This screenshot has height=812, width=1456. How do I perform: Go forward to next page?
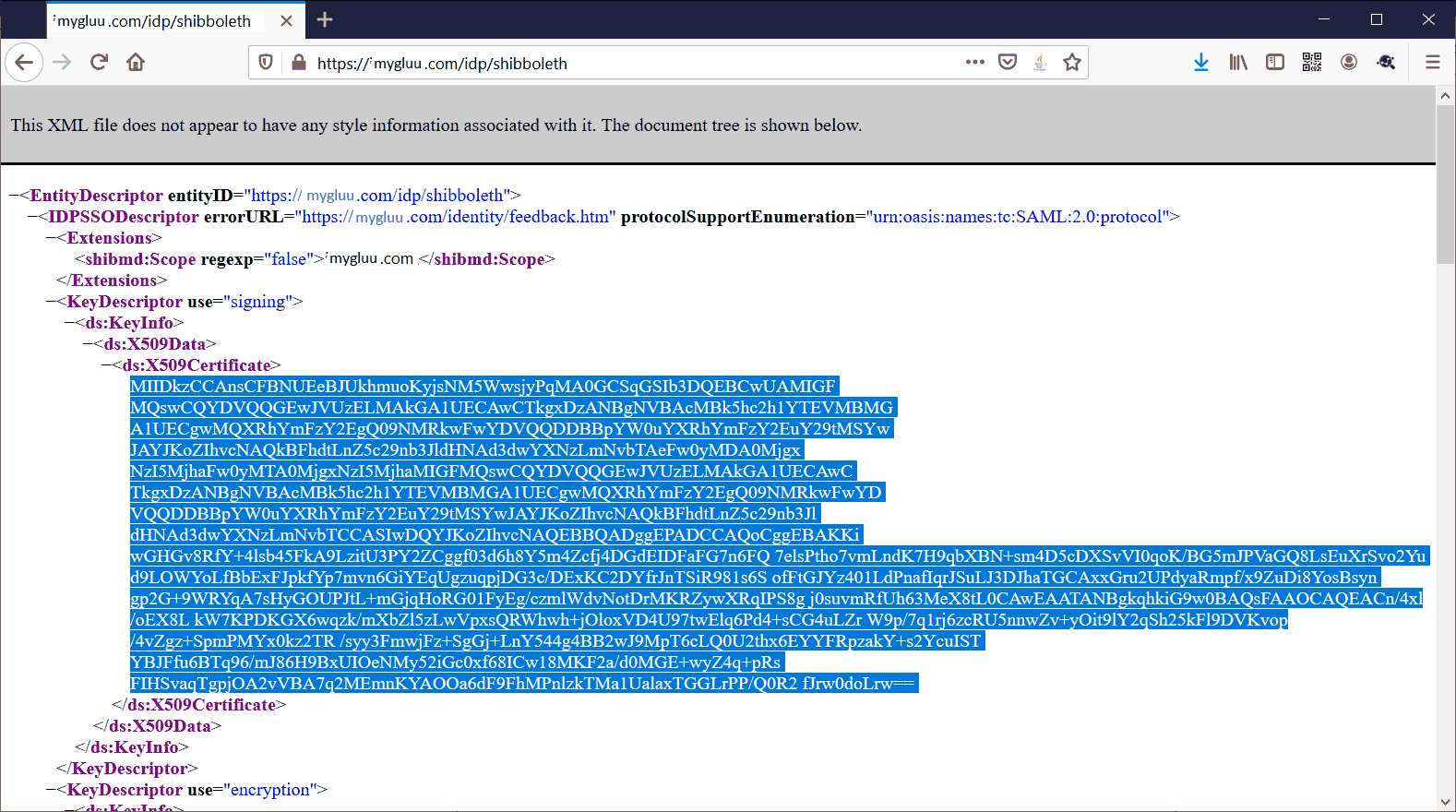(62, 63)
